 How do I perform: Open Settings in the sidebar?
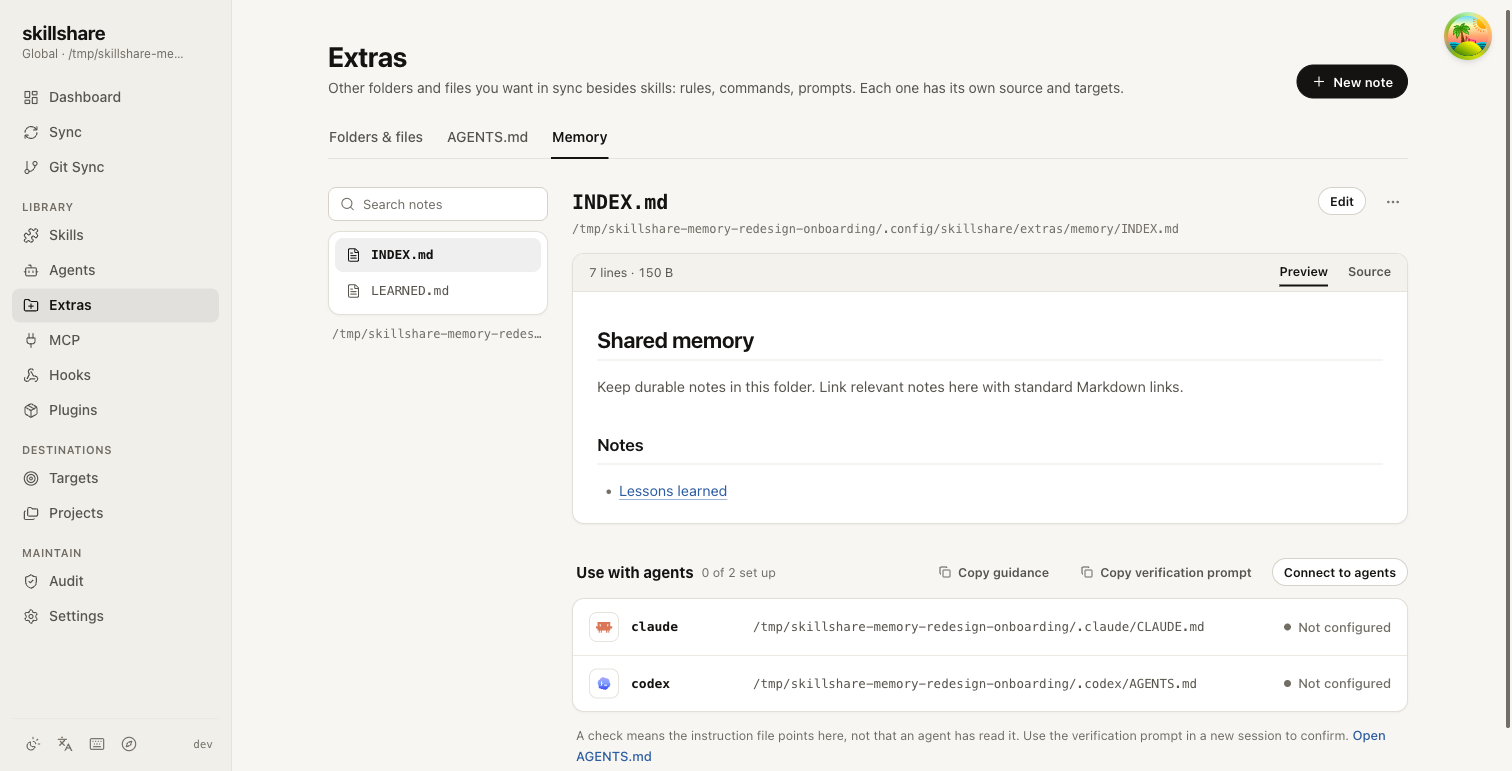coord(115,616)
